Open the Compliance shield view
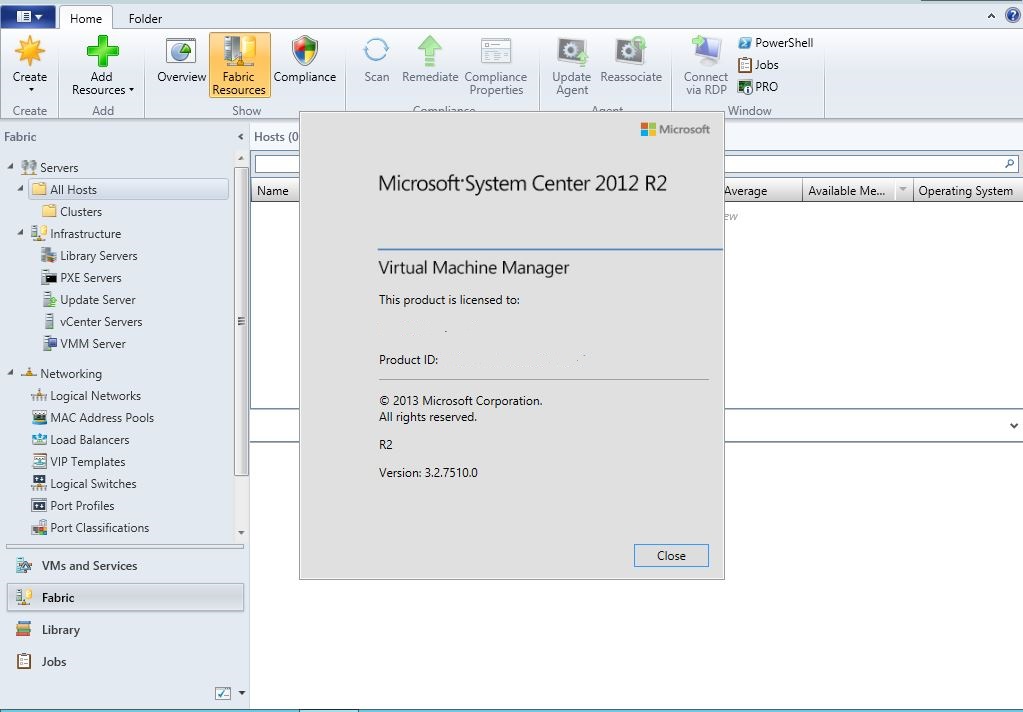Viewport: 1023px width, 712px height. [x=305, y=61]
